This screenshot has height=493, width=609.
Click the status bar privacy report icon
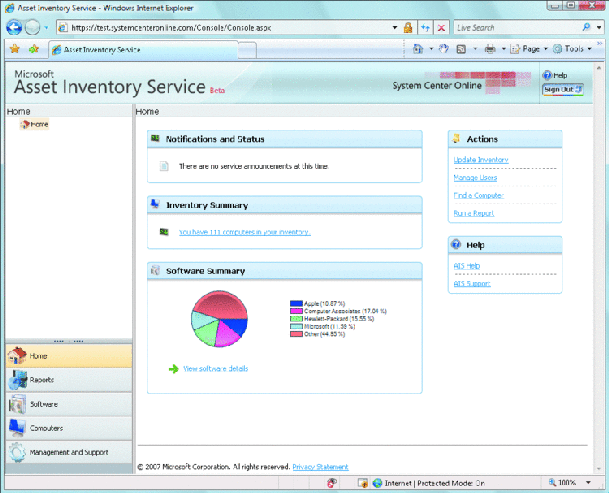[x=332, y=483]
